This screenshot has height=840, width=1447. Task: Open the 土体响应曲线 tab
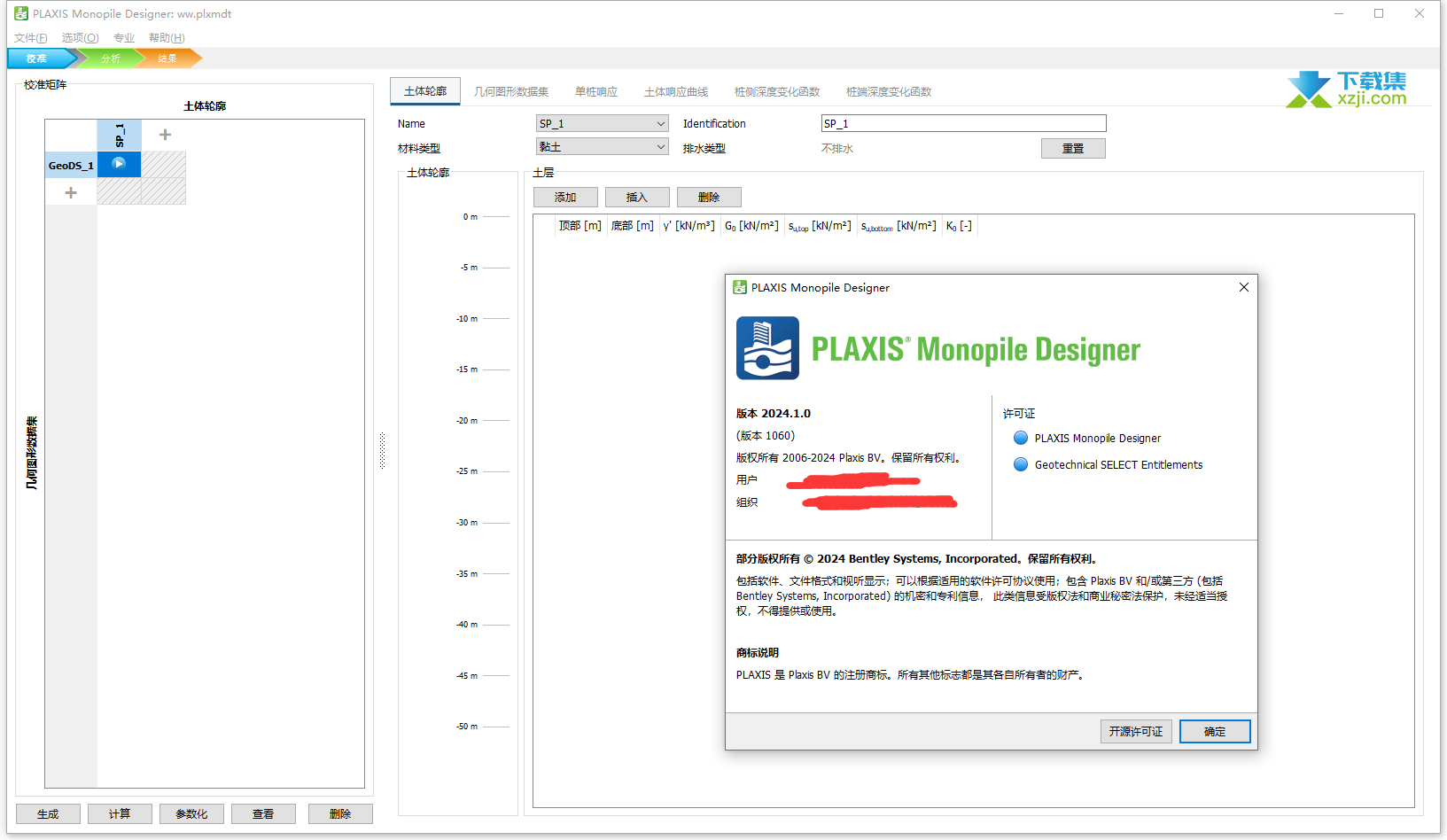676,91
